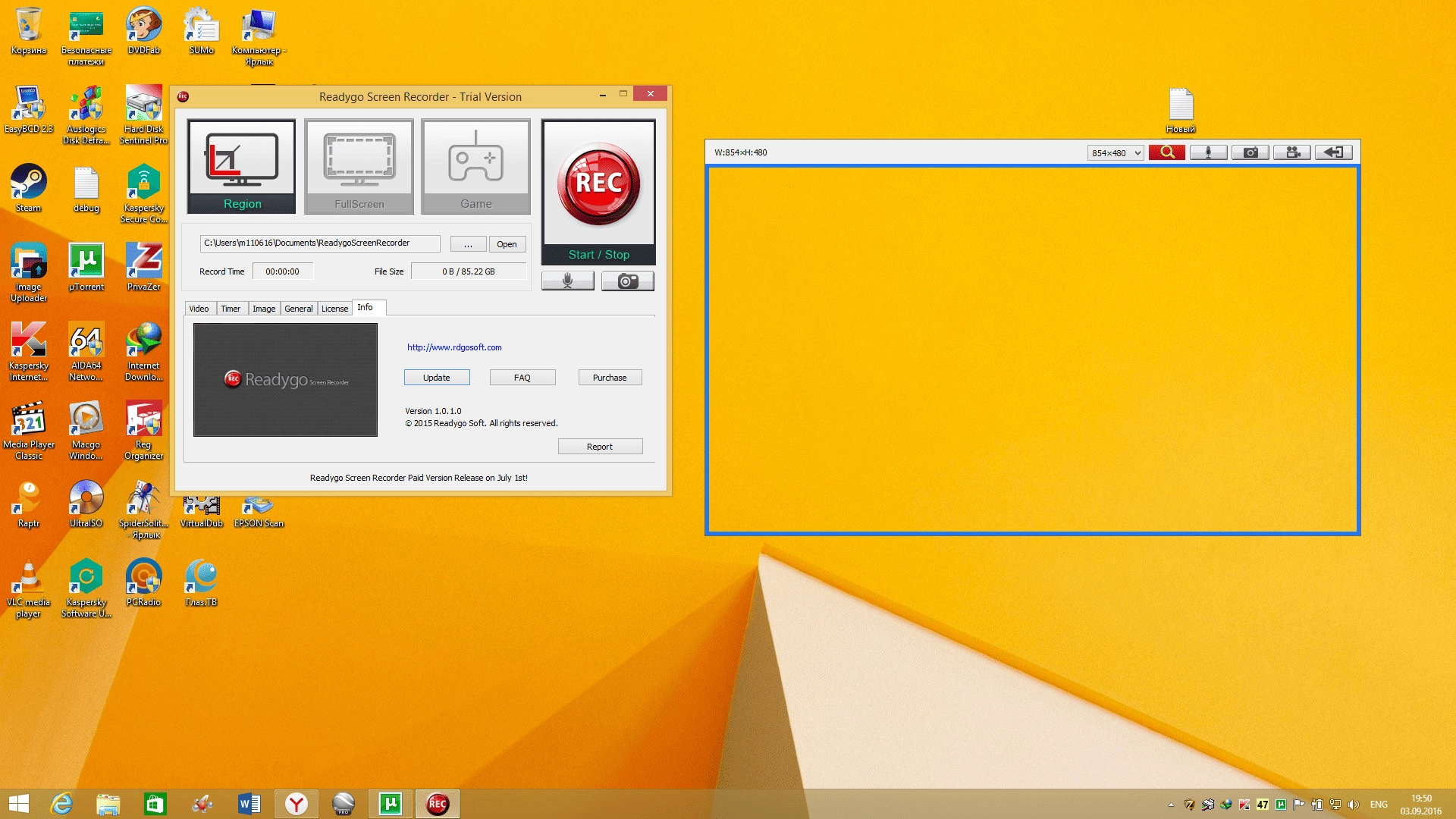Select the UltraISO desktop icon
1456x819 pixels.
pyautogui.click(x=86, y=504)
